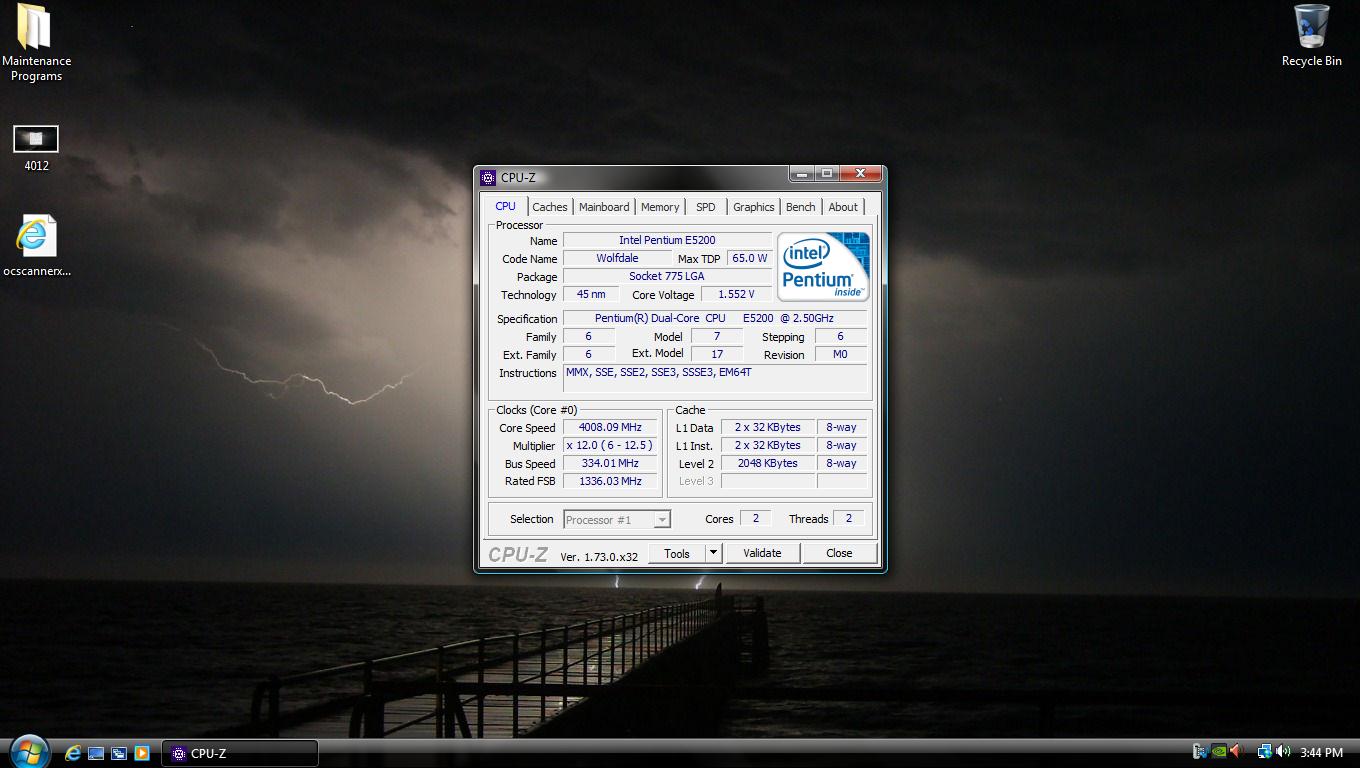The height and width of the screenshot is (768, 1360).
Task: Switch to the Caches tab
Action: [x=550, y=207]
